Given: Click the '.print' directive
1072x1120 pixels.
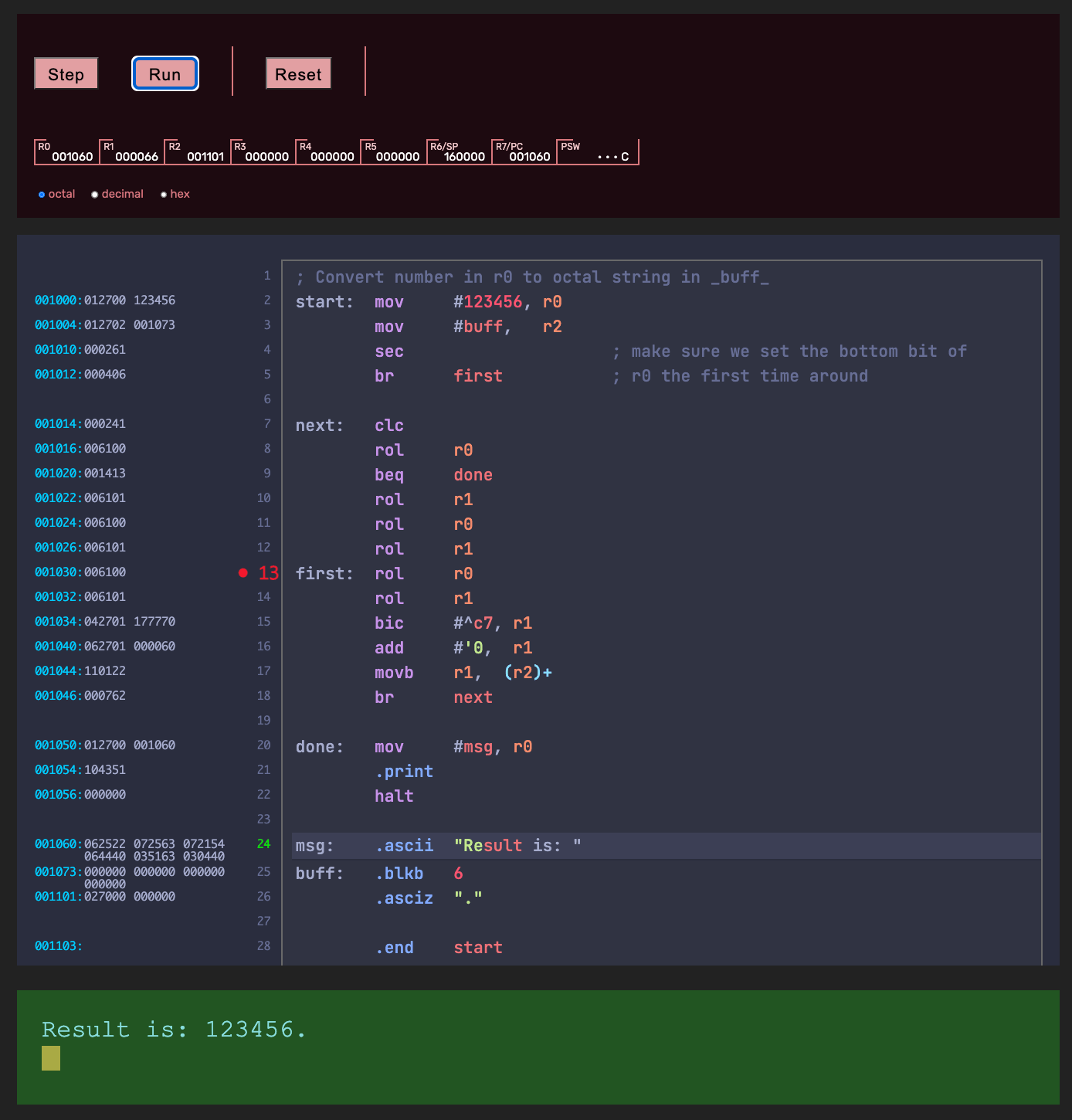Looking at the screenshot, I should [x=404, y=772].
